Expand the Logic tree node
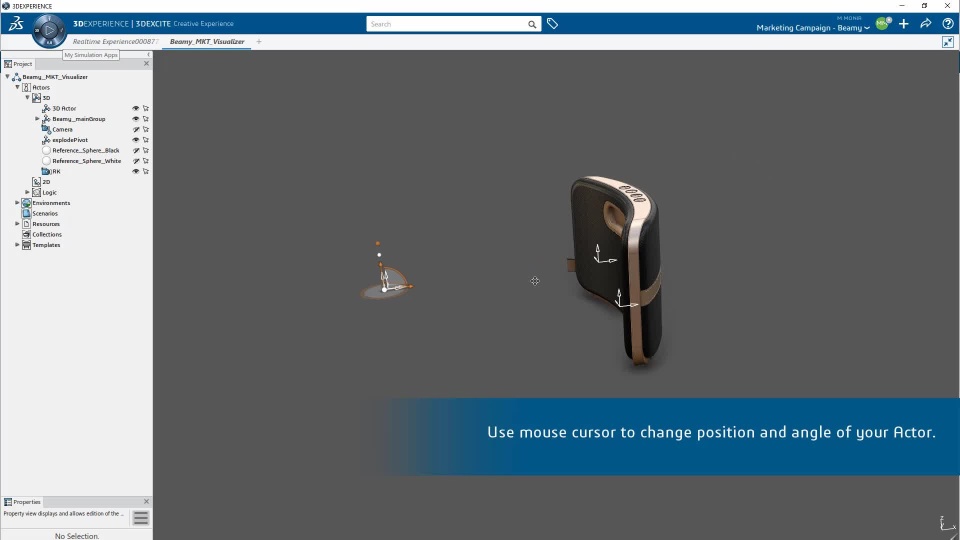Image resolution: width=960 pixels, height=540 pixels. pyautogui.click(x=27, y=192)
